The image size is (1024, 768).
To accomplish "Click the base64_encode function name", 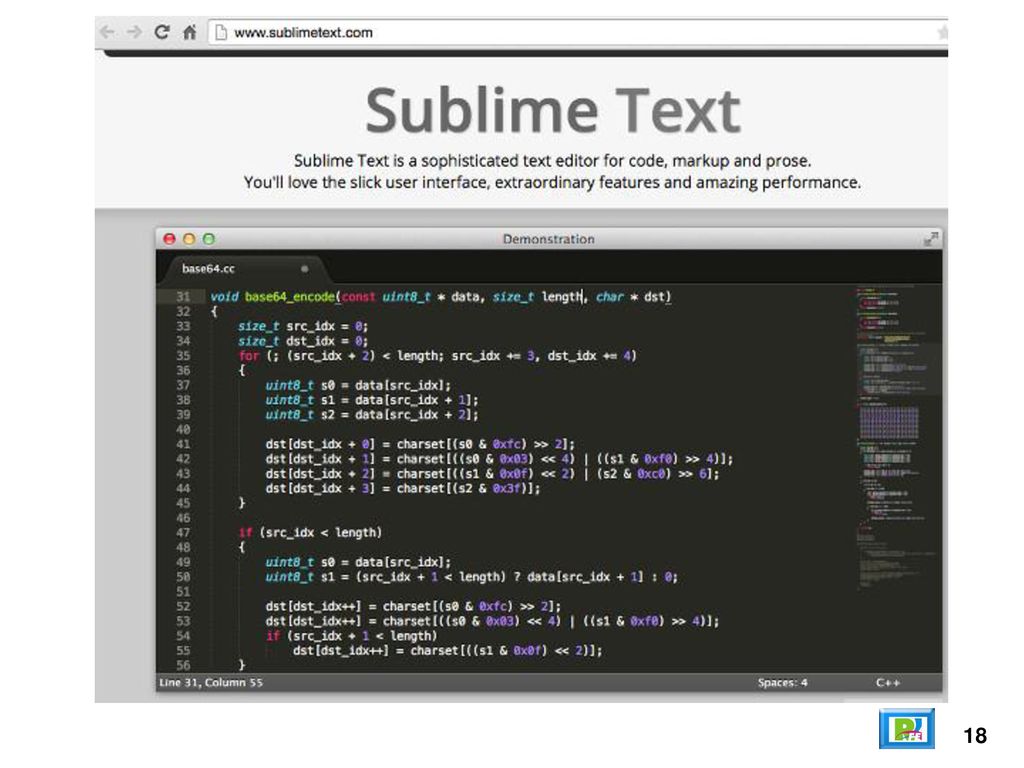I will click(x=290, y=296).
